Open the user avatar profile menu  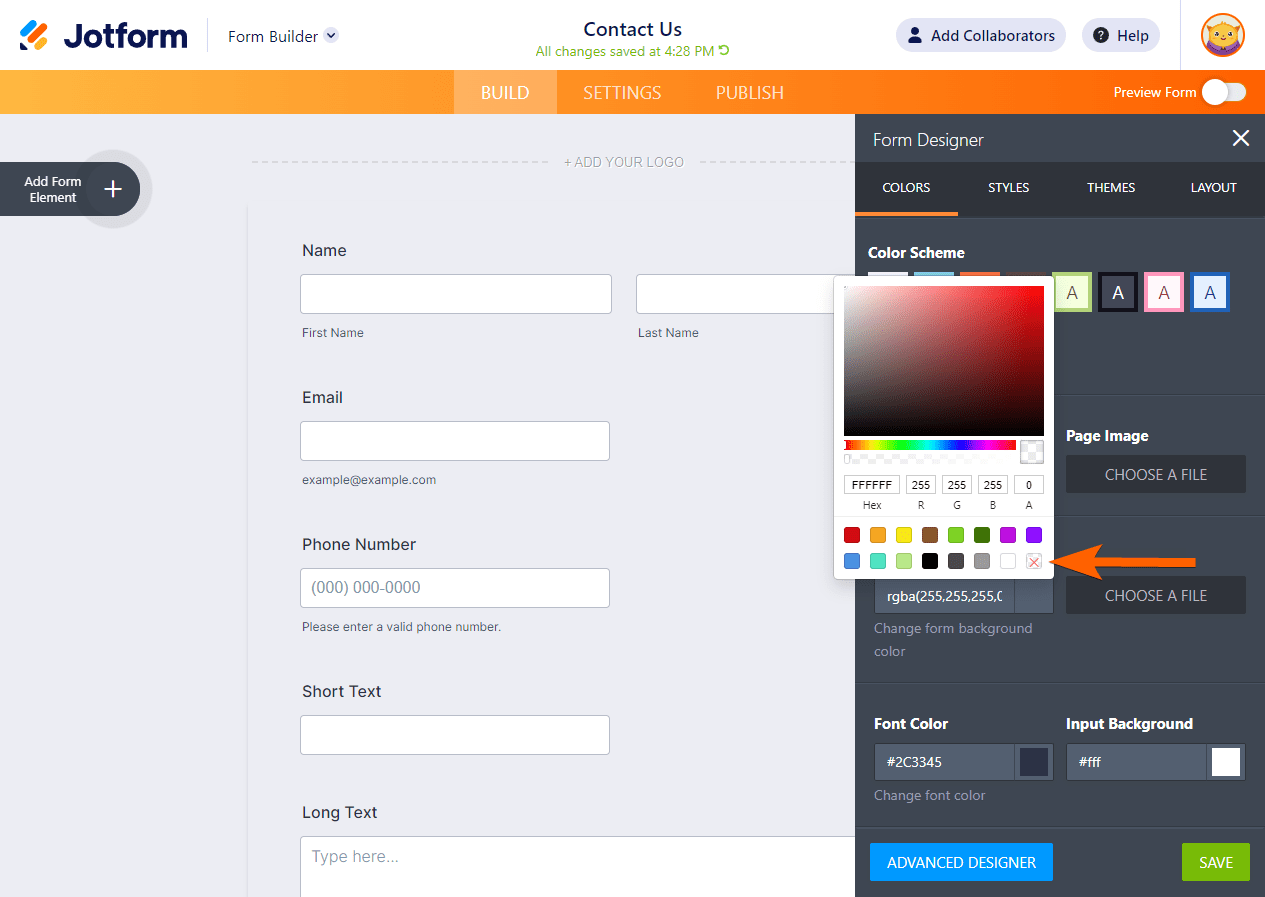[1222, 35]
